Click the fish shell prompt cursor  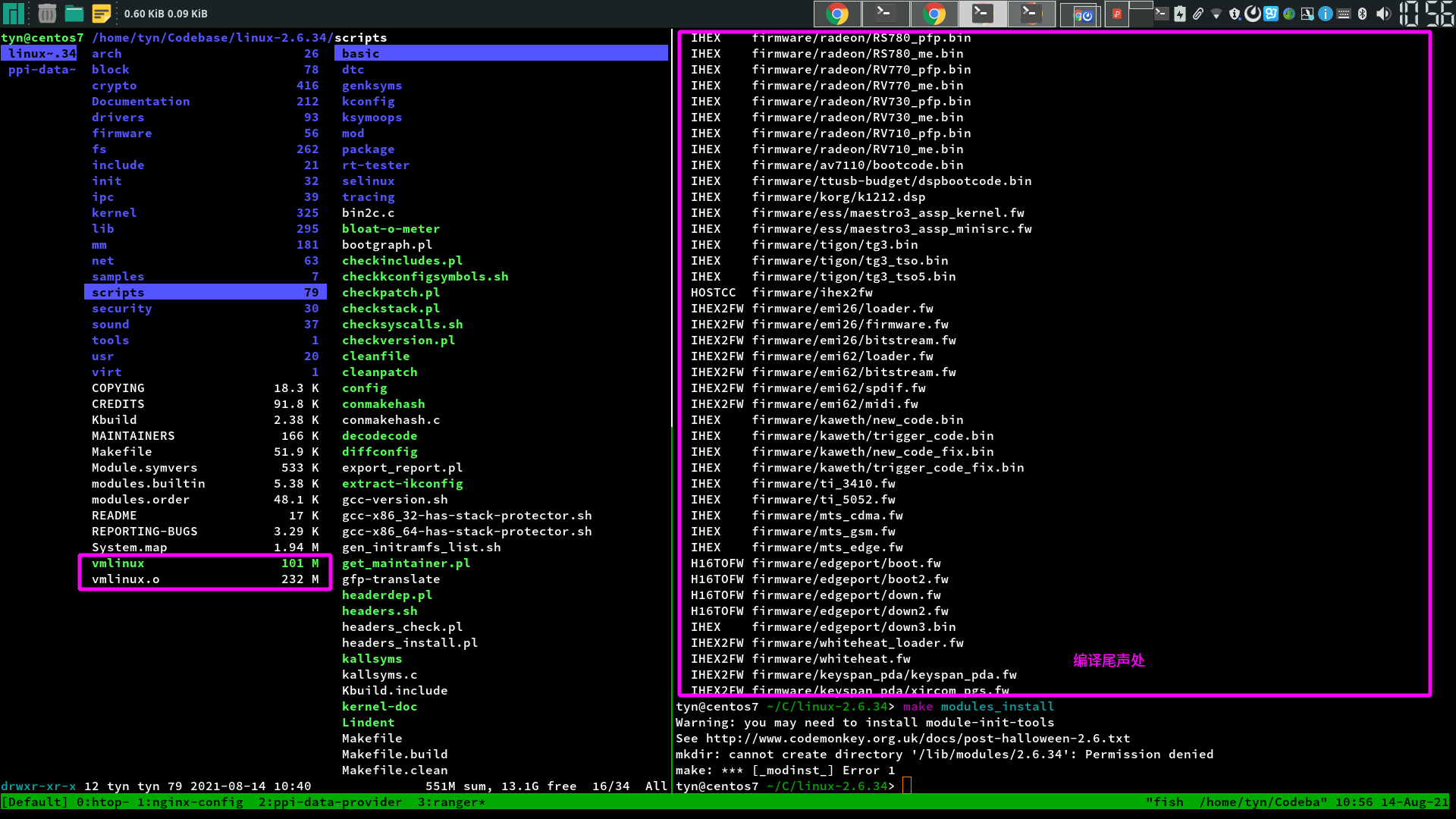[906, 786]
